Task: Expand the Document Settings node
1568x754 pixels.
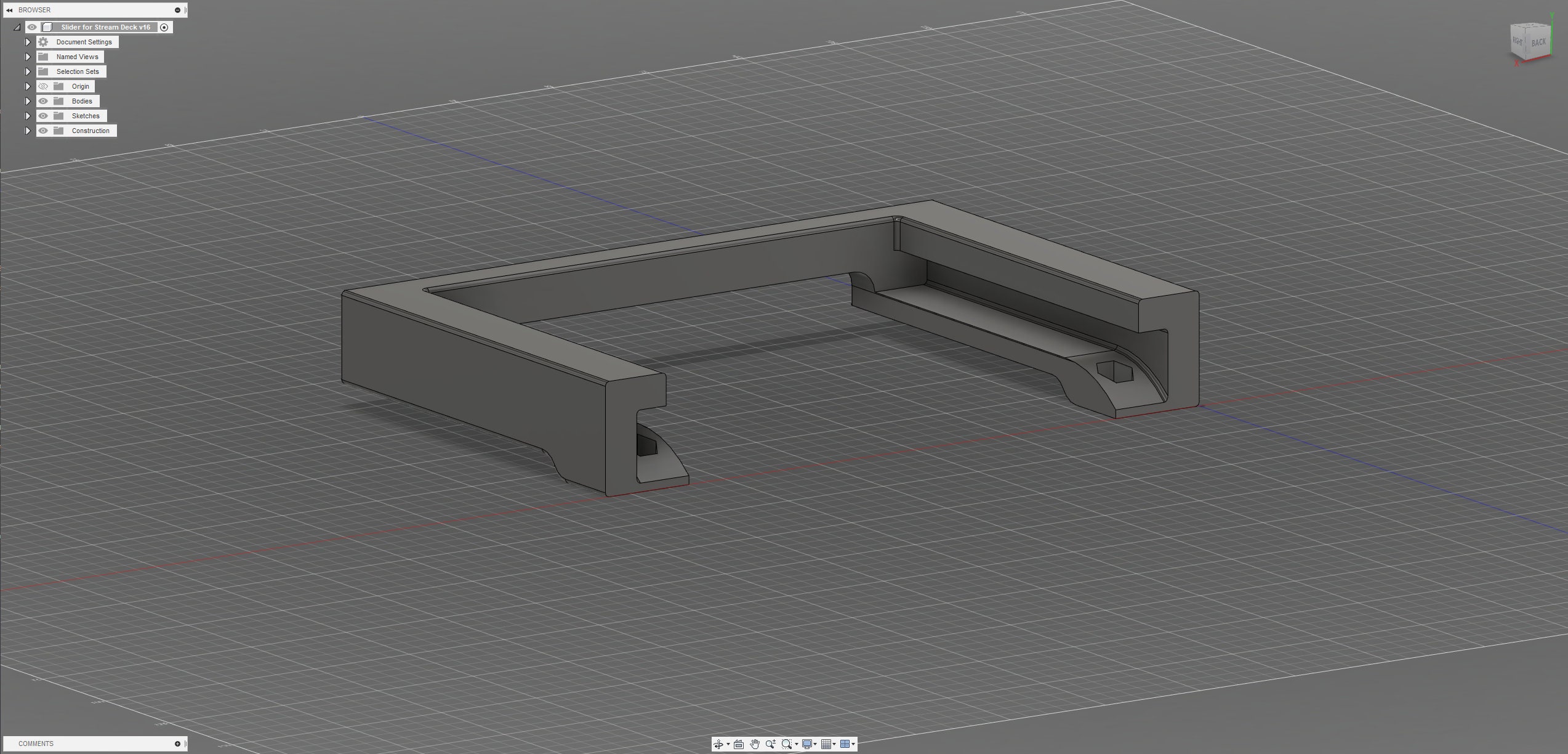Action: [28, 42]
